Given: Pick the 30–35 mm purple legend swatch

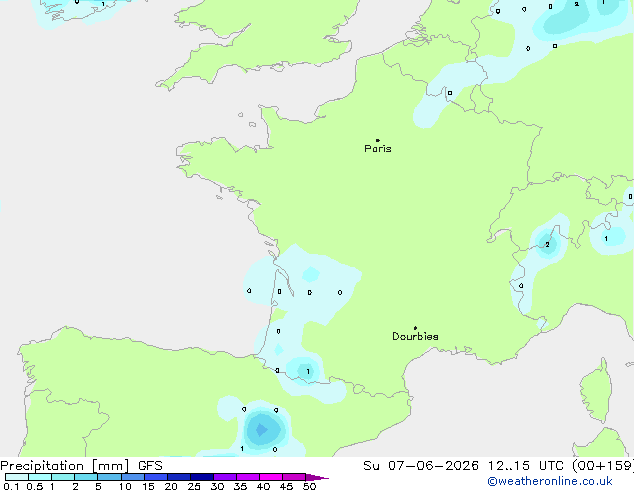Looking at the screenshot, I should 225,477.
